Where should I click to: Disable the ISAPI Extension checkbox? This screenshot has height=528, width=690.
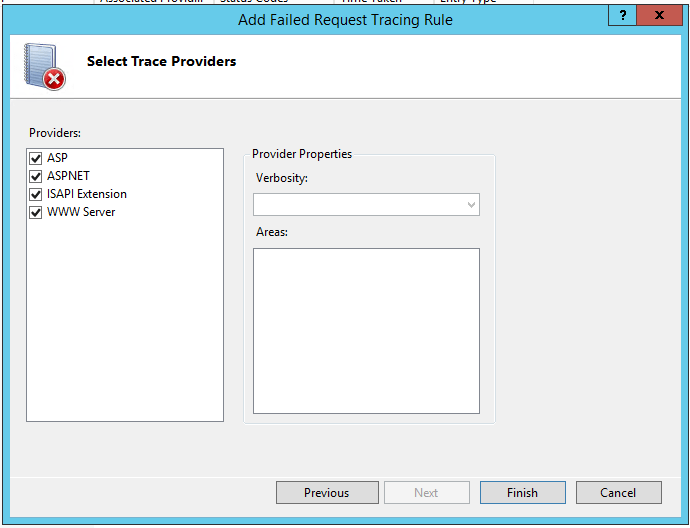[36, 194]
